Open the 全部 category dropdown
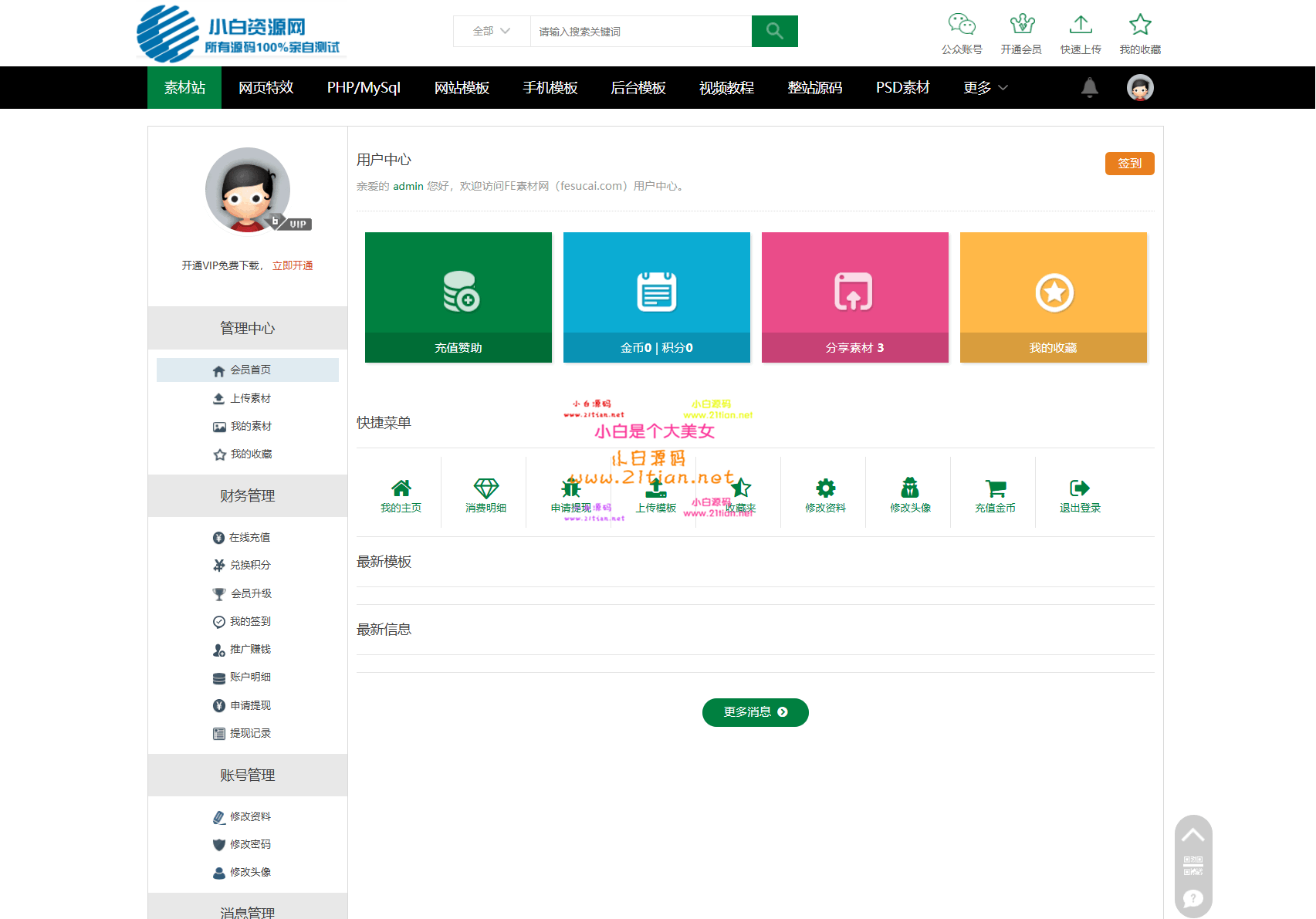The width and height of the screenshot is (1316, 919). (492, 31)
